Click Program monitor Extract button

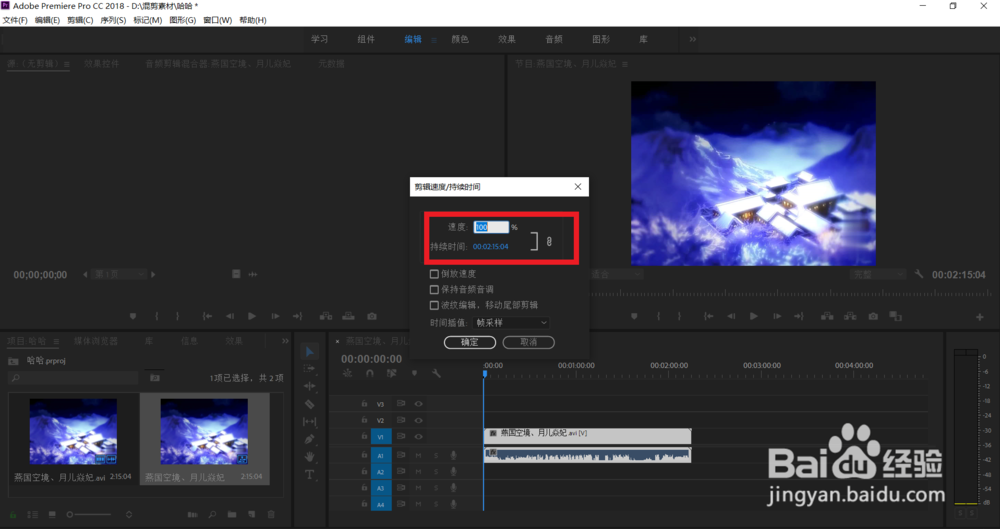850,316
